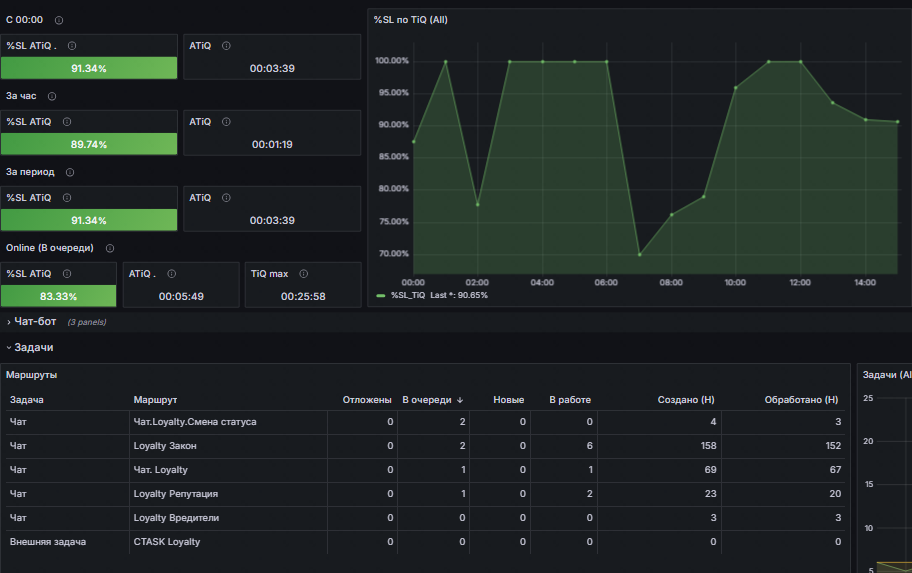Click info icon next to 'С 00:00' header

59,20
